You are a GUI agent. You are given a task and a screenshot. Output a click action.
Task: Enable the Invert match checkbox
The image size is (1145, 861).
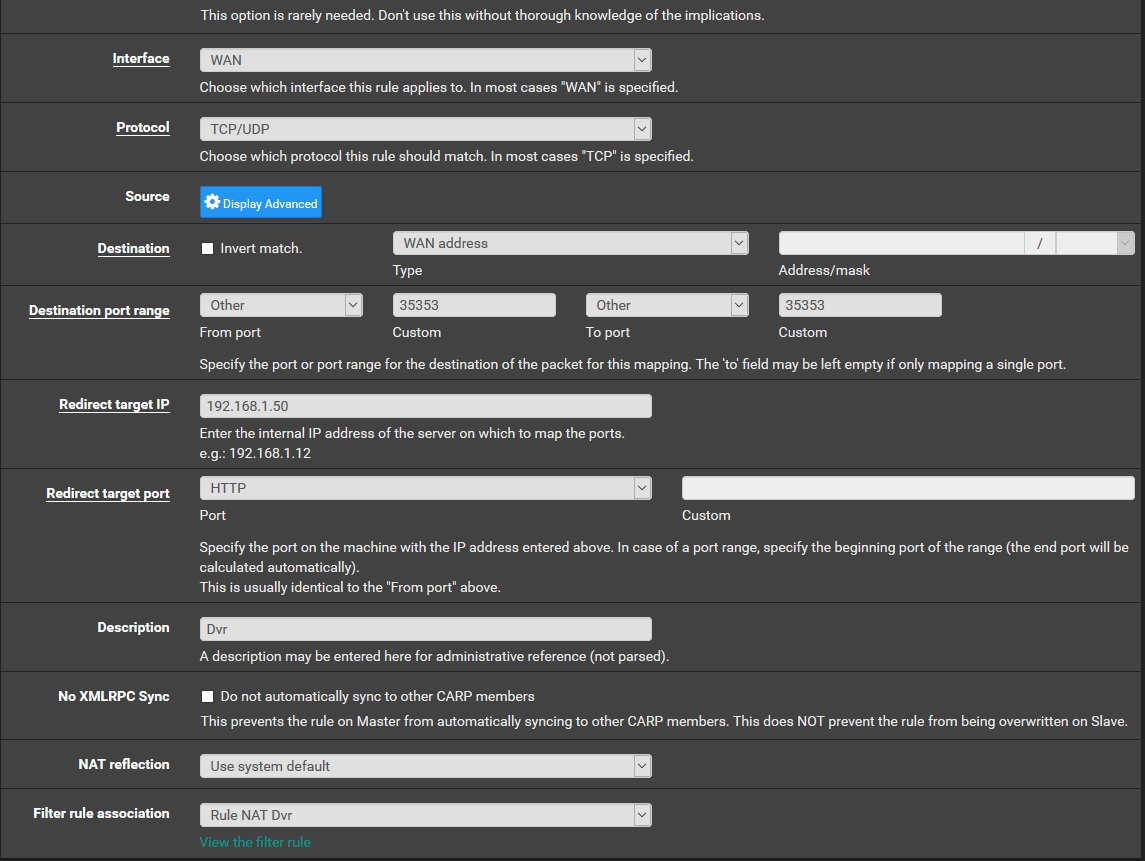(208, 248)
